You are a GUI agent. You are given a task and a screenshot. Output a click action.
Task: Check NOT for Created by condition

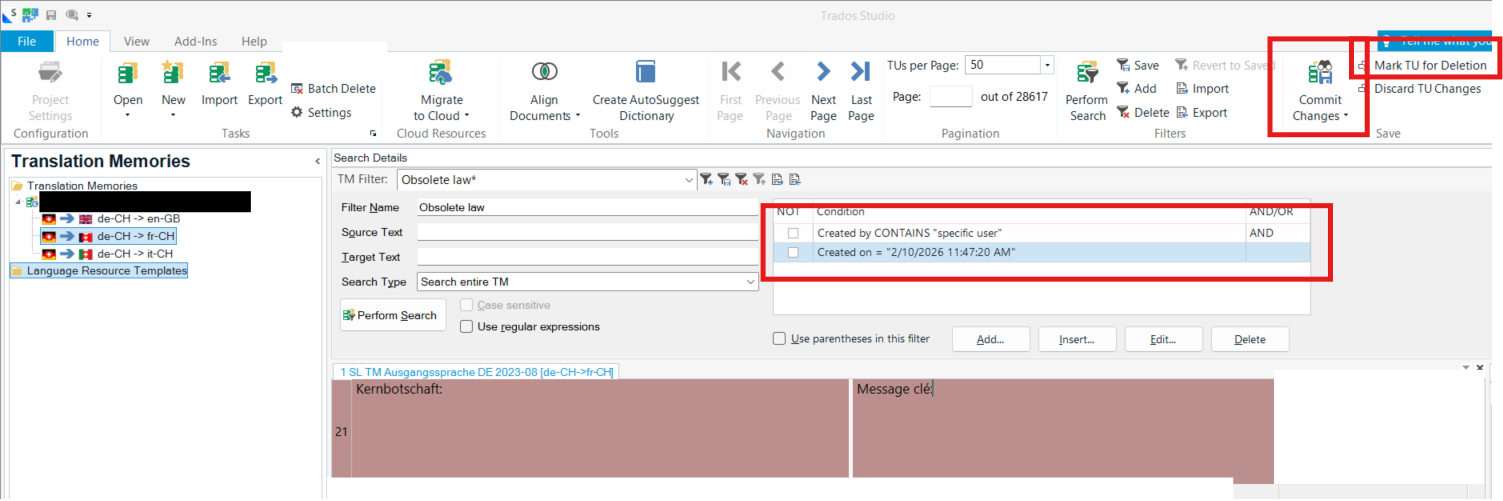[793, 233]
